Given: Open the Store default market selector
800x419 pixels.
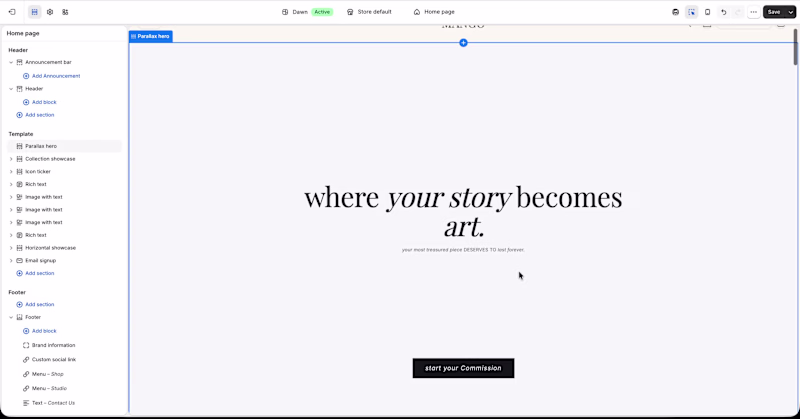Looking at the screenshot, I should pos(369,12).
